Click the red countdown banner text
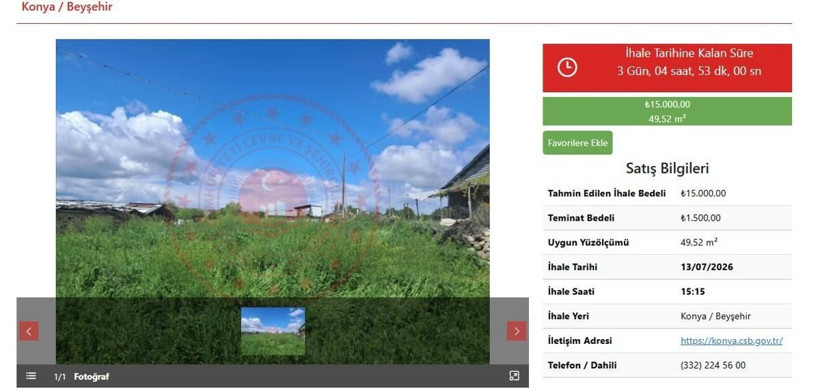Image resolution: width=820 pixels, height=391 pixels. [689, 62]
